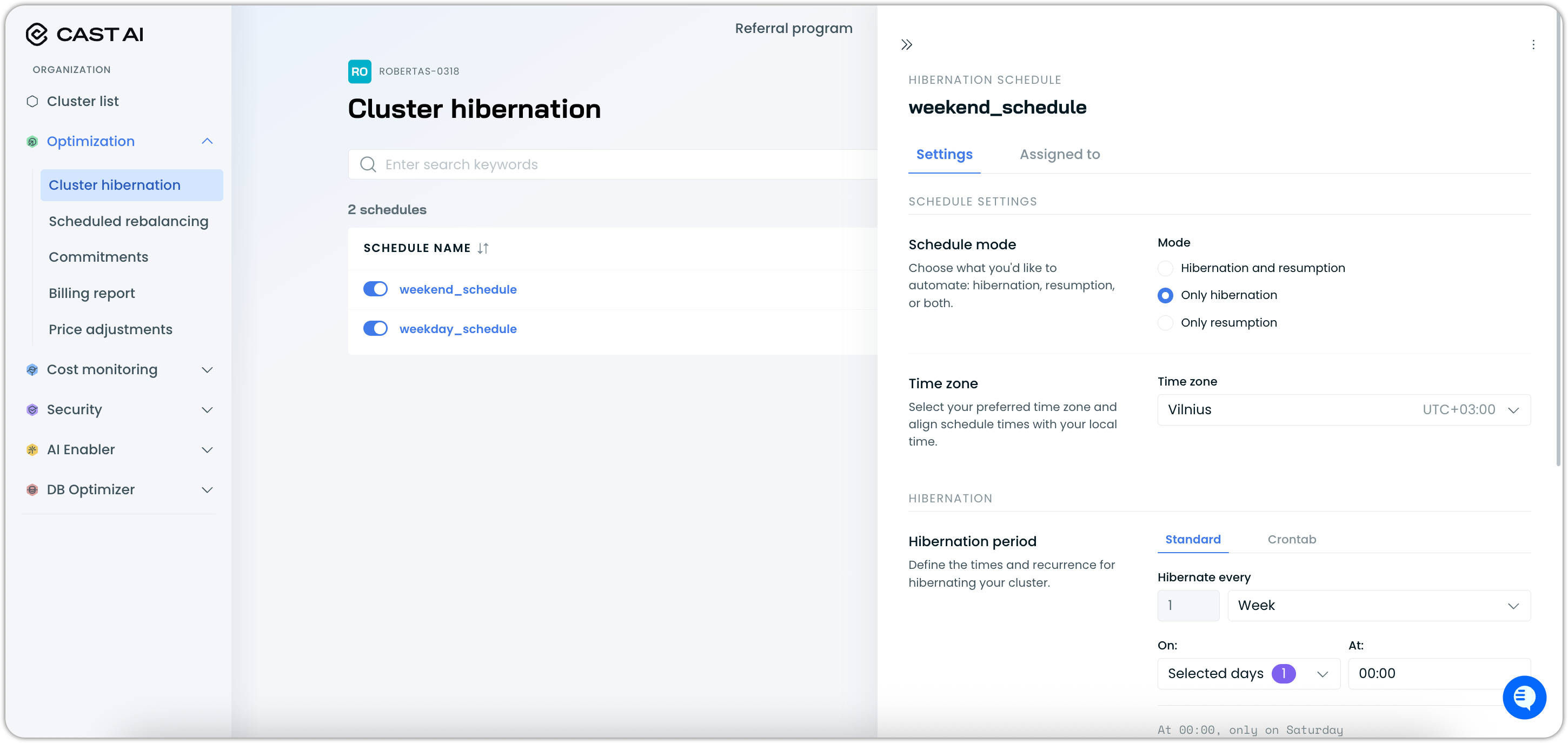Sort by schedule name arrows icon
Image resolution: width=1568 pixels, height=743 pixels.
click(x=483, y=248)
